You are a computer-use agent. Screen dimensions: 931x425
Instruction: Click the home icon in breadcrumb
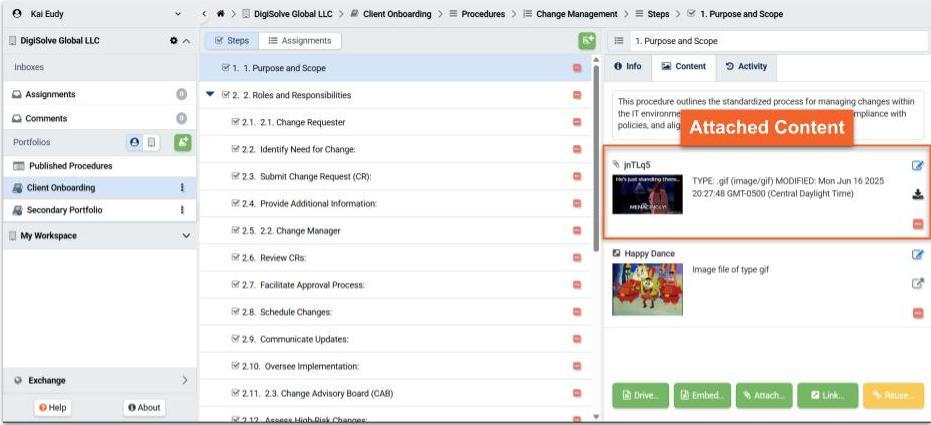point(221,14)
